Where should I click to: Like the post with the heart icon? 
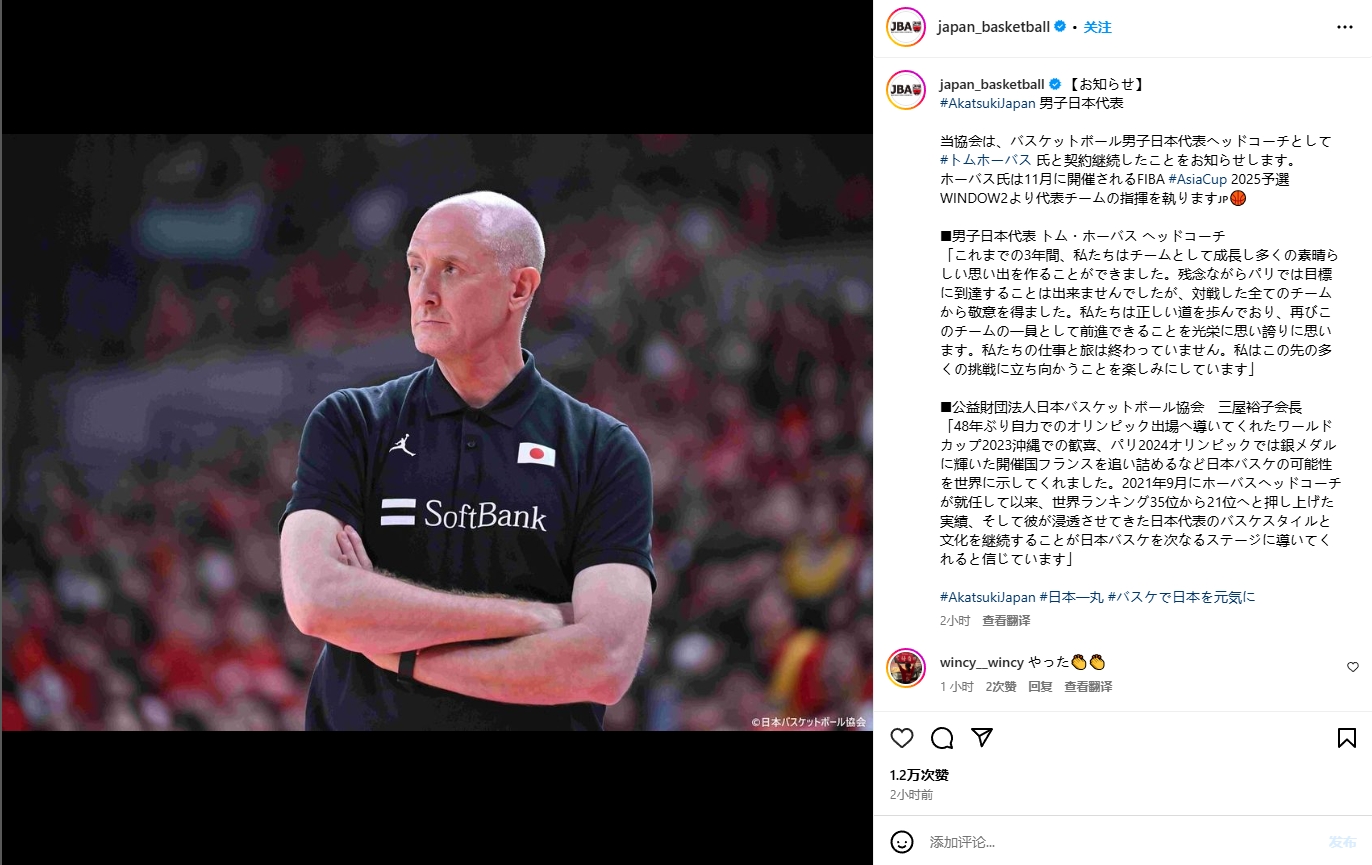[902, 738]
